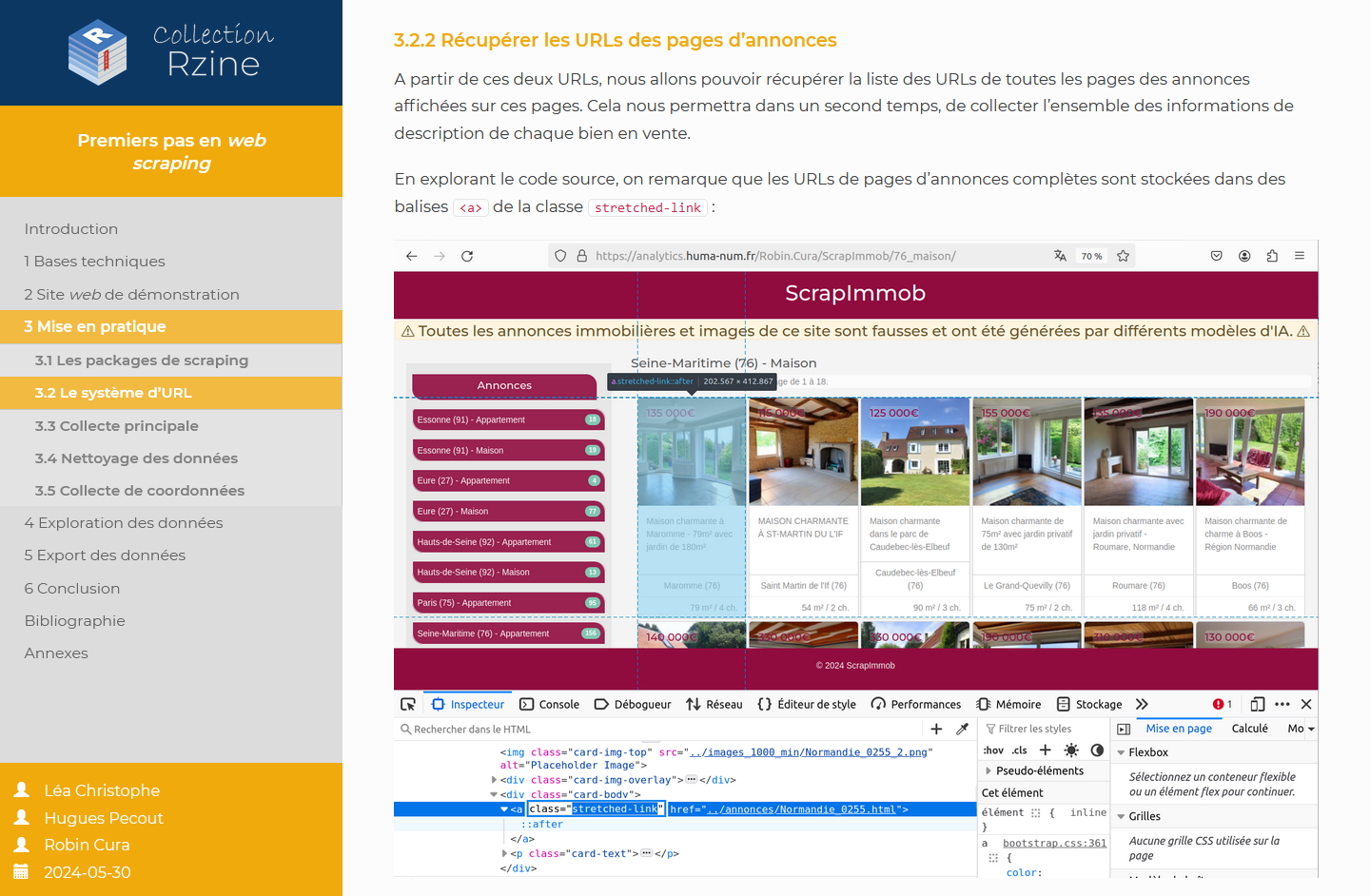Click the translate icon in the address bar
This screenshot has width=1370, height=896.
coord(1060,256)
